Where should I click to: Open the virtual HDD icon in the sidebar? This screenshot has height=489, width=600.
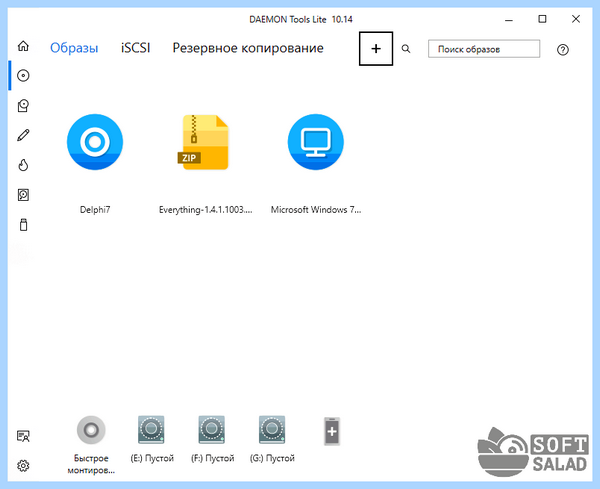23,195
